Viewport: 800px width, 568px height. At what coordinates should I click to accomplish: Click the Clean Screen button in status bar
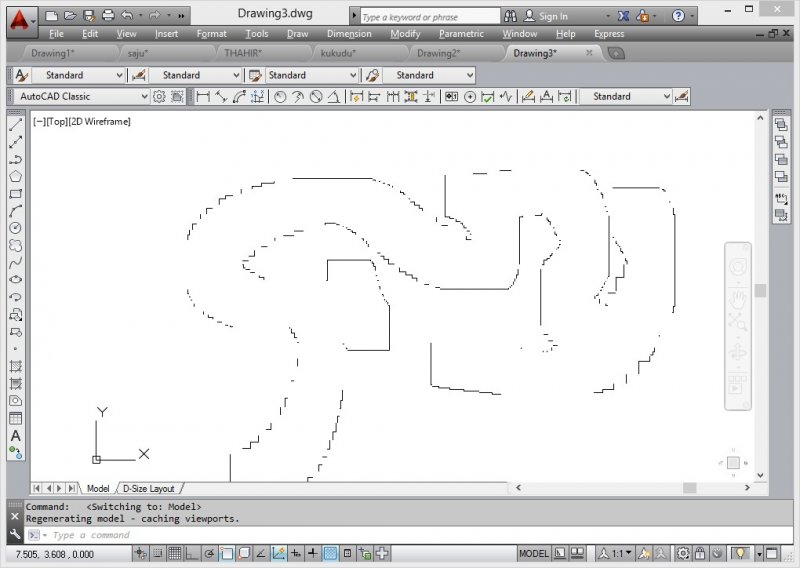(772, 553)
